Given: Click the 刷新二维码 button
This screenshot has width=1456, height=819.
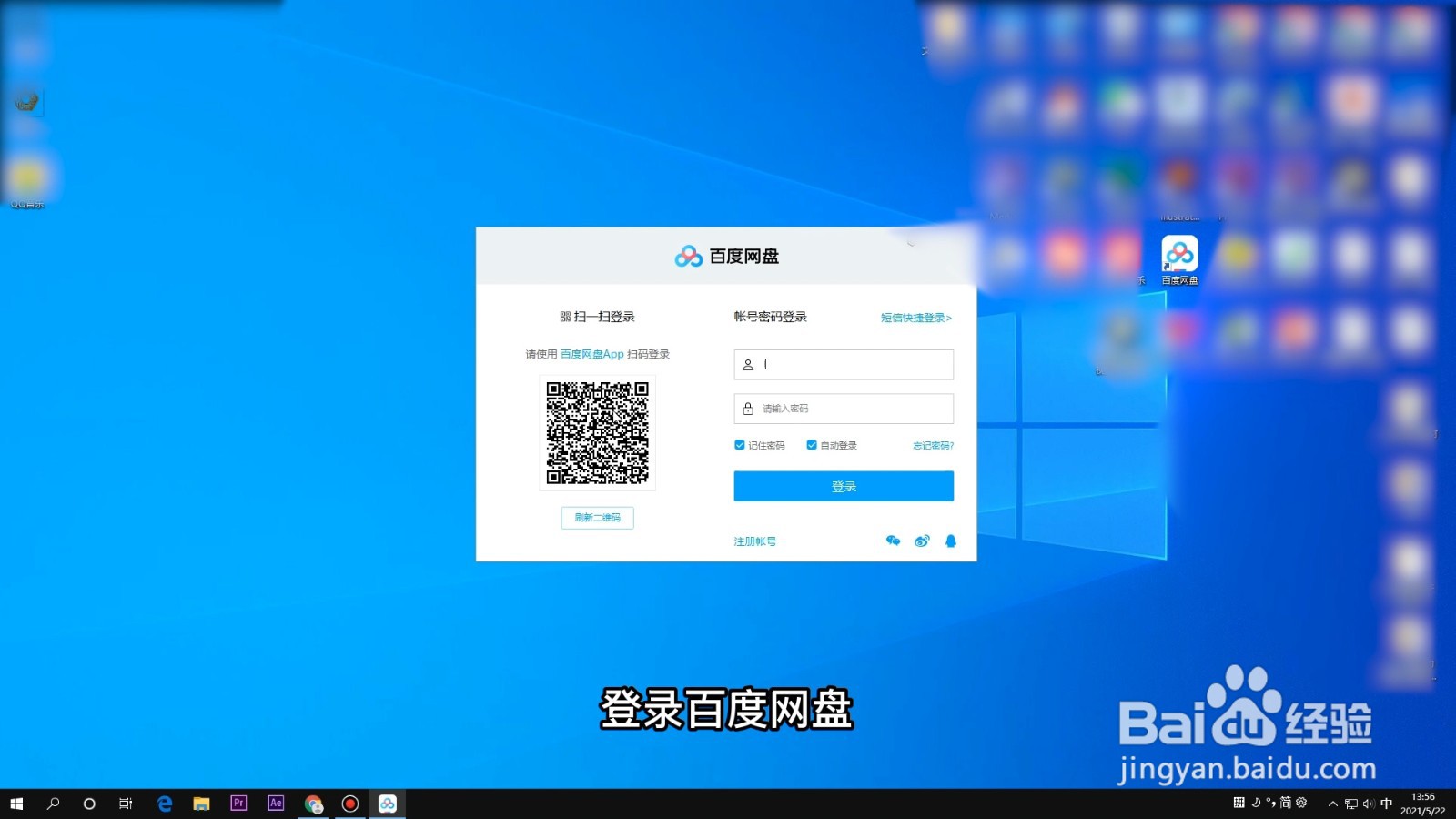Looking at the screenshot, I should pyautogui.click(x=597, y=518).
